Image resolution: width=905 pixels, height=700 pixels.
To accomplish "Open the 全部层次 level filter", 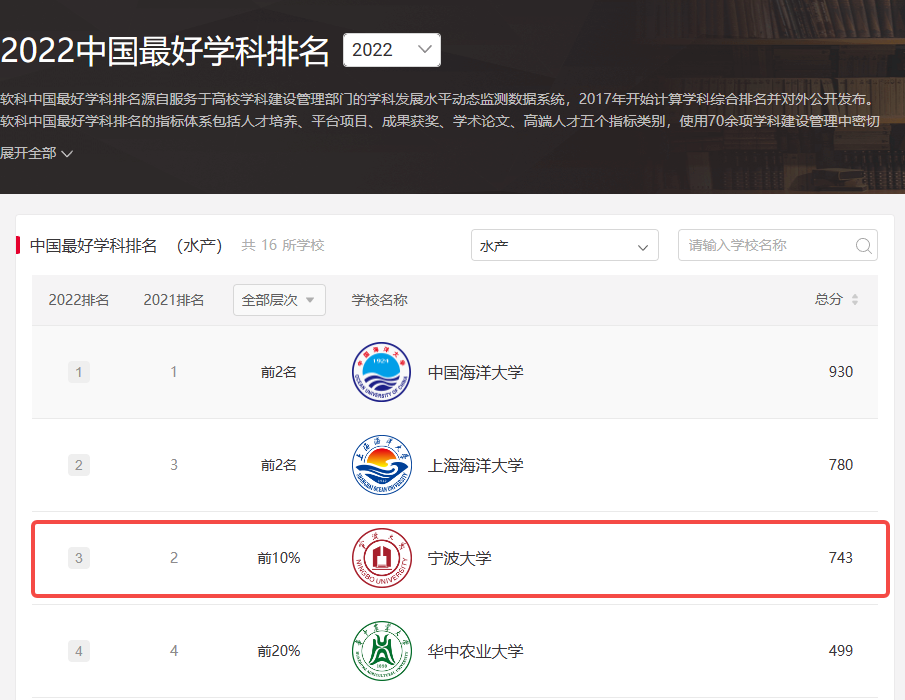I will (x=279, y=300).
